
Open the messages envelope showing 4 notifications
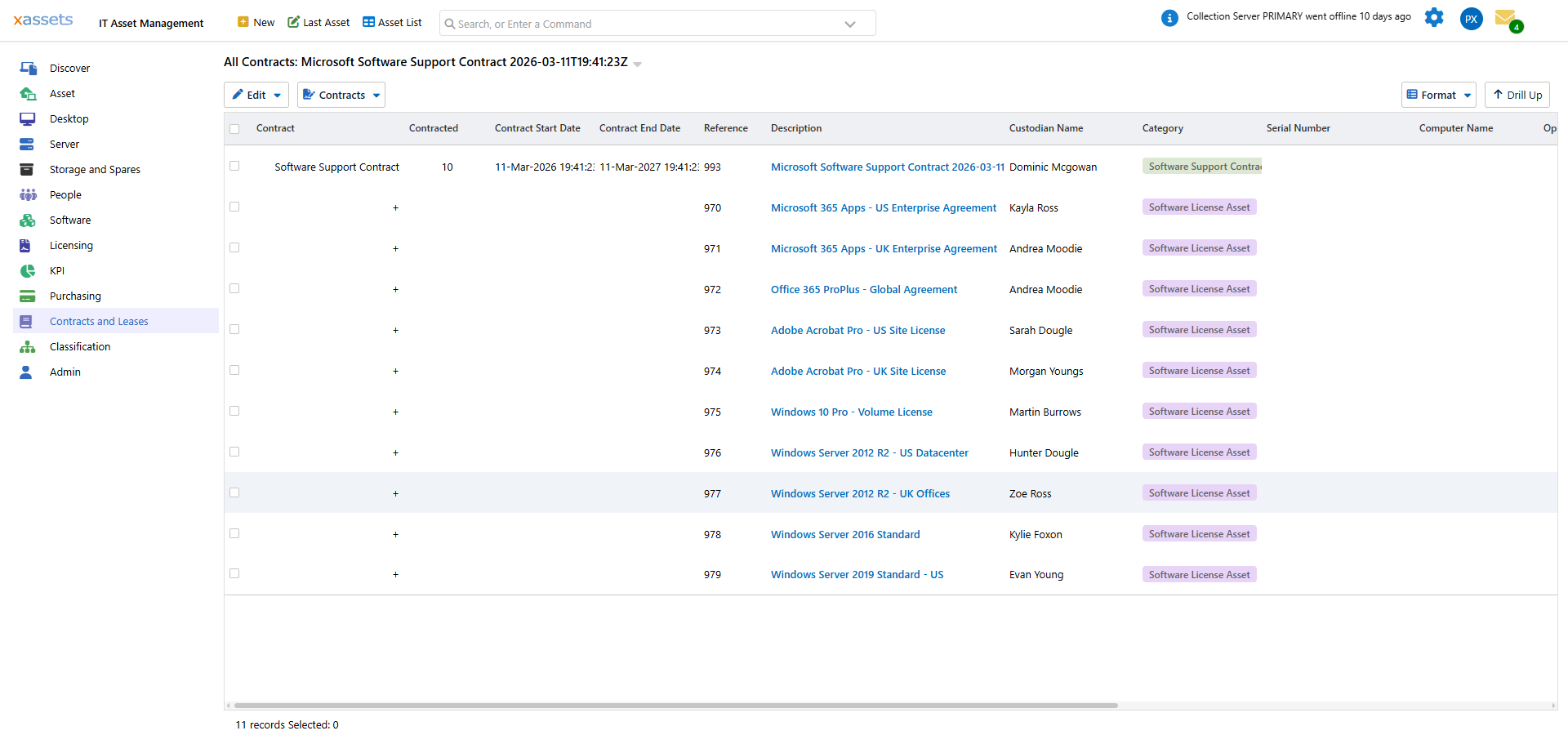click(x=1507, y=18)
